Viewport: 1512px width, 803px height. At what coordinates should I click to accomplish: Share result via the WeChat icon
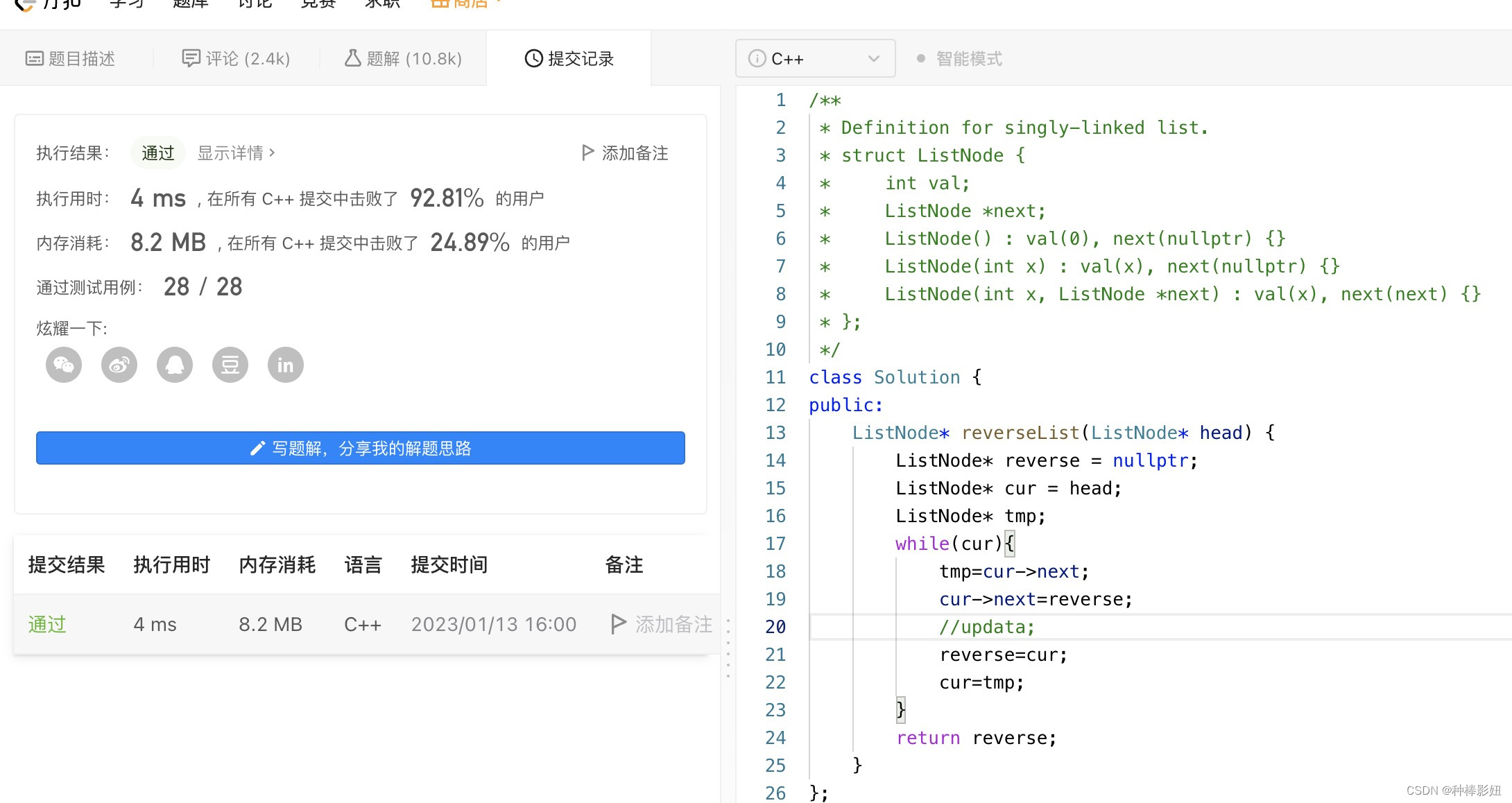click(63, 364)
